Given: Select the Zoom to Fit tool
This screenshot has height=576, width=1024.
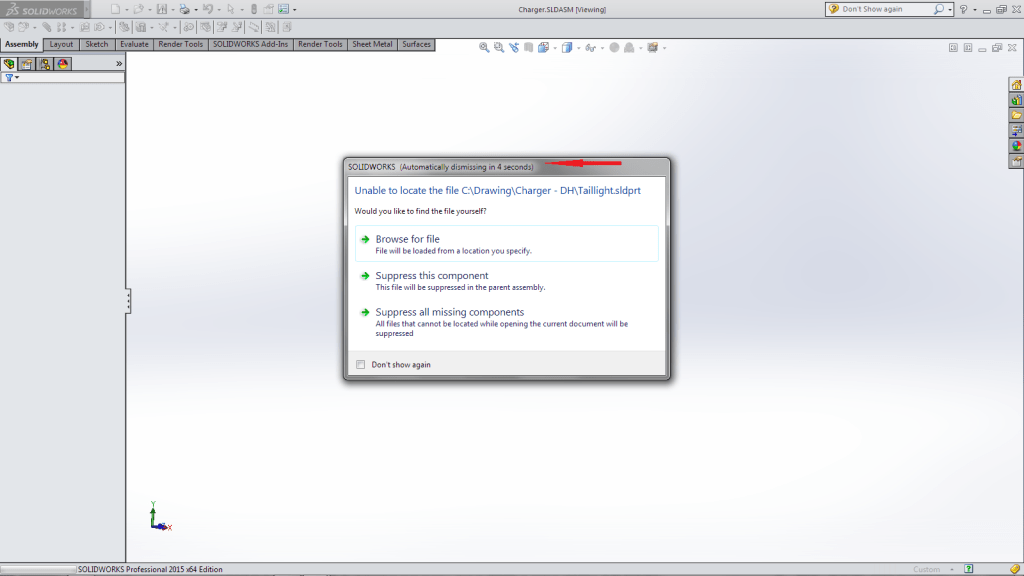Looking at the screenshot, I should [483, 46].
